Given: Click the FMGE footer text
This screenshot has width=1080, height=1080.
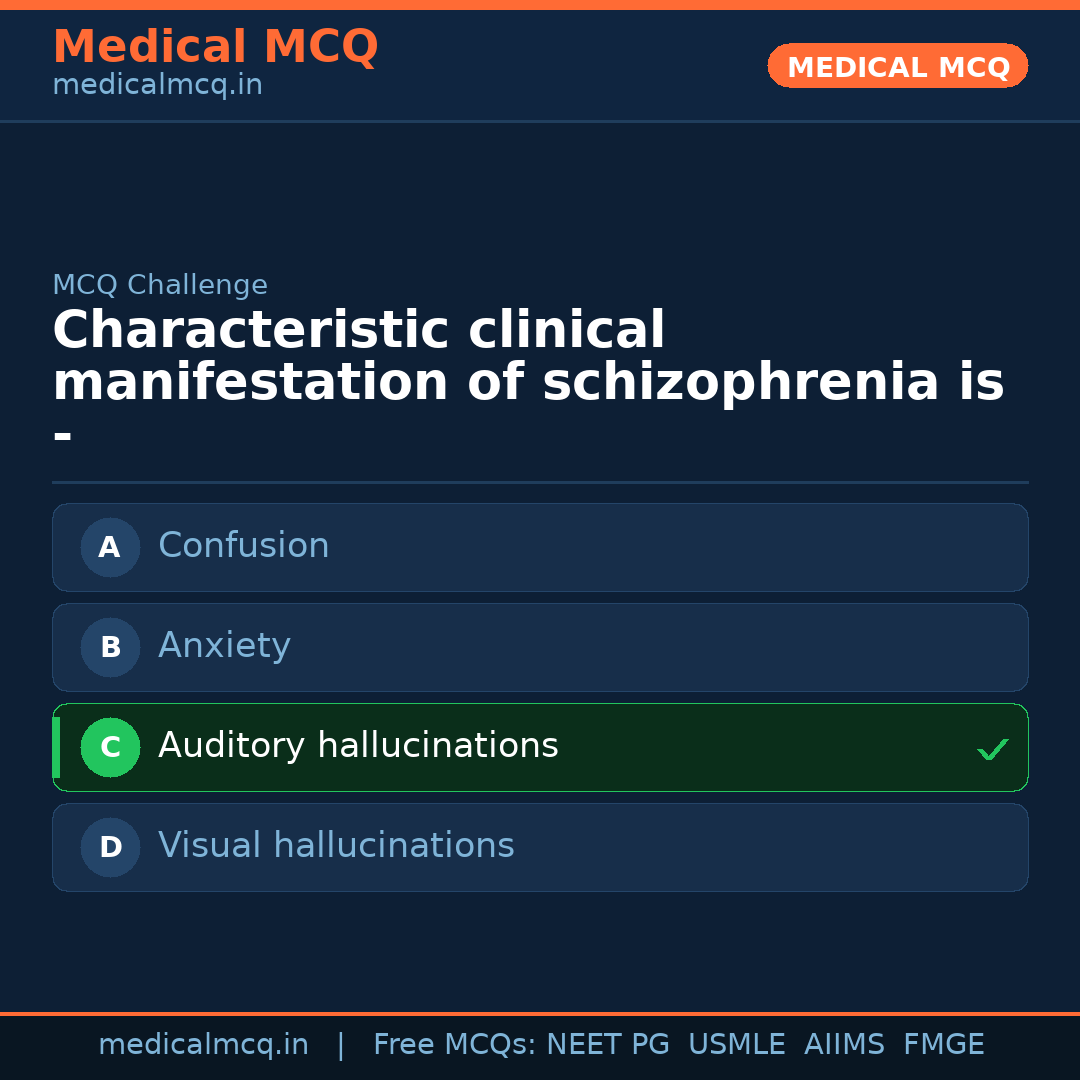Looking at the screenshot, I should pyautogui.click(x=944, y=1045).
